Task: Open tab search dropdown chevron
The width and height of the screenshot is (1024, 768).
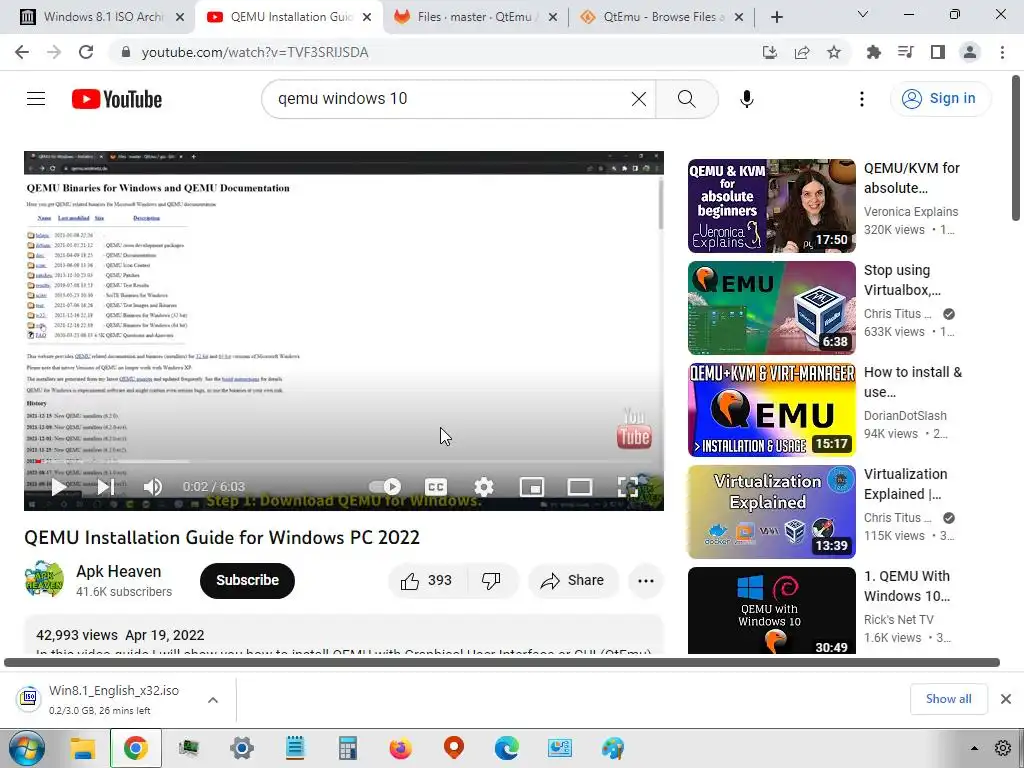Action: (862, 14)
